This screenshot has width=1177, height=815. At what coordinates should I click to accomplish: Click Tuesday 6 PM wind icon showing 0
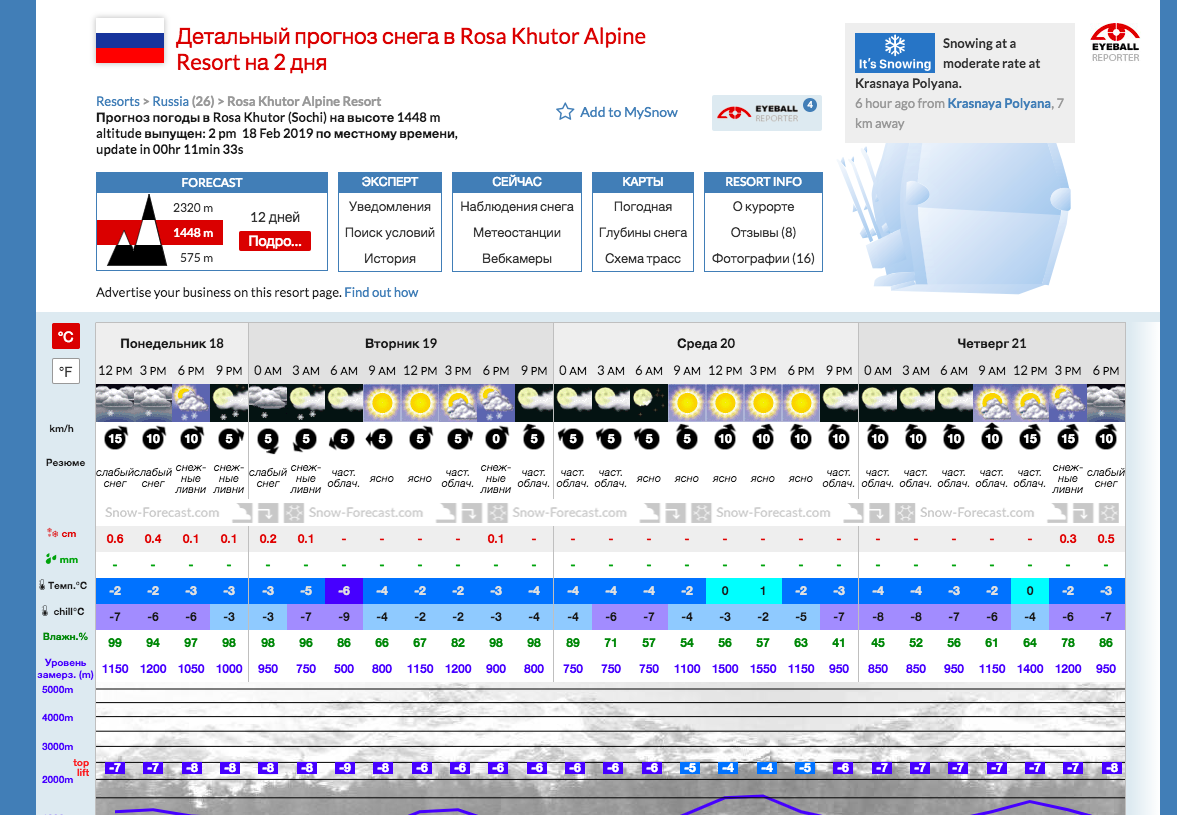(496, 438)
